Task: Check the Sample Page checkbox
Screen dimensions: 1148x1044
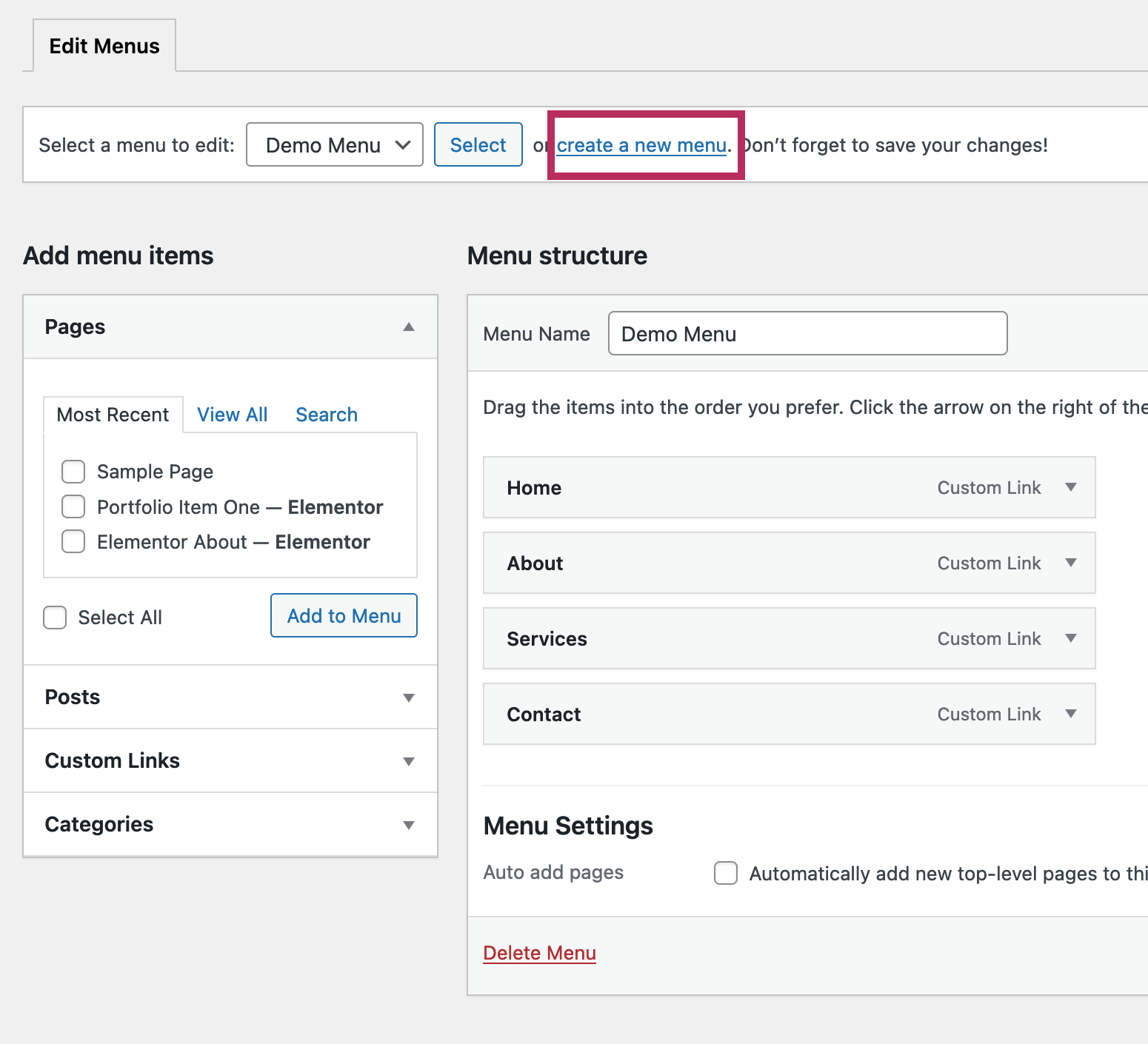Action: pos(73,472)
